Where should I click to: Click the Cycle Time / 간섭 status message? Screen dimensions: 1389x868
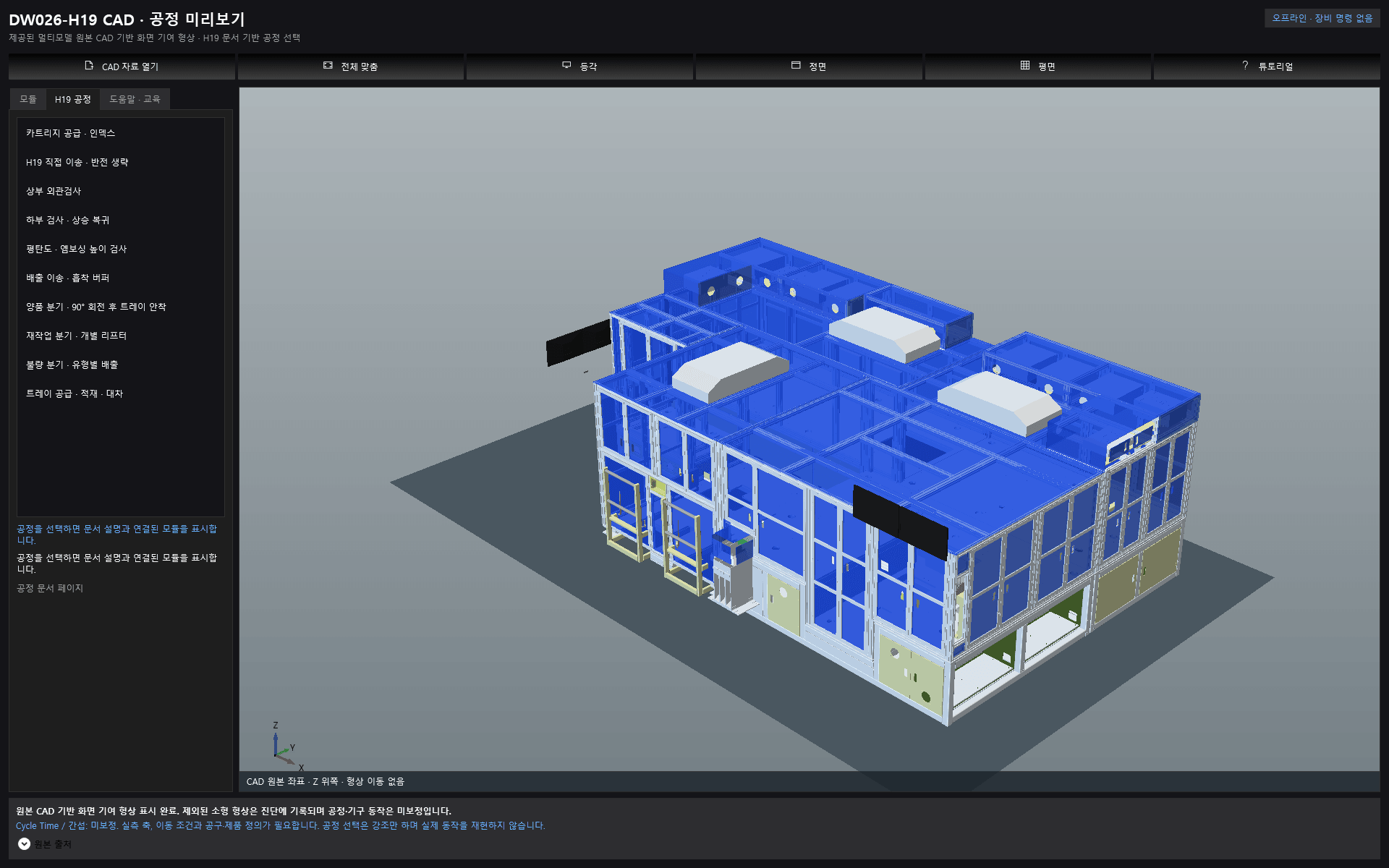pyautogui.click(x=281, y=825)
